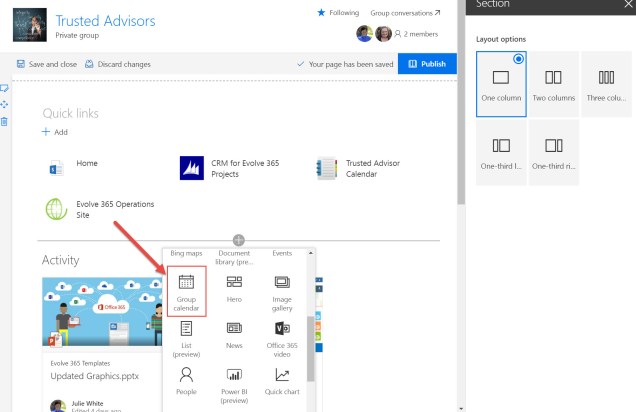Choose the Two columns layout

(x=554, y=82)
